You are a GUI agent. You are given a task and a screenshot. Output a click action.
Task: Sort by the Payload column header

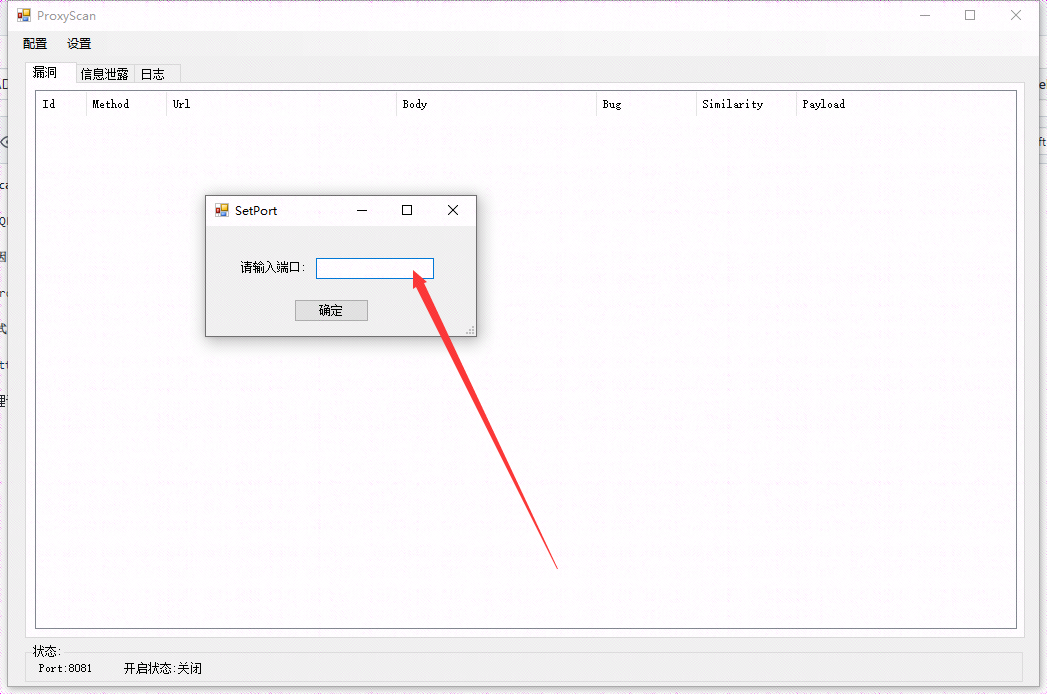tap(823, 104)
